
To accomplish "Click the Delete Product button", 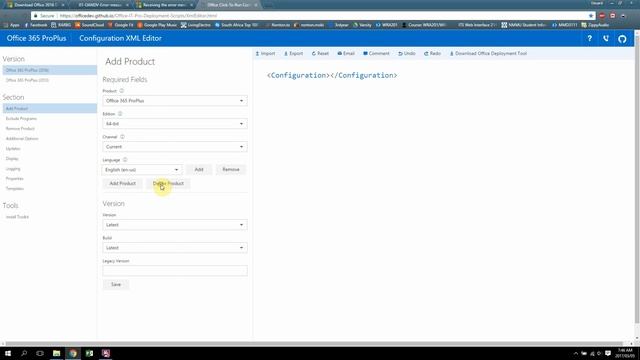I will pyautogui.click(x=168, y=183).
